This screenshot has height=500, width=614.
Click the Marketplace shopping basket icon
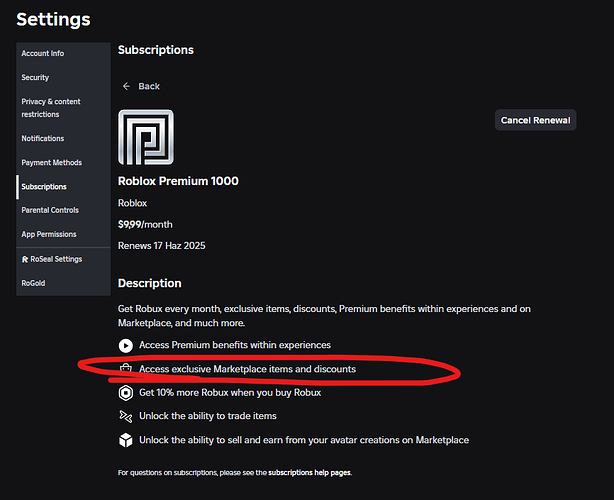click(126, 369)
